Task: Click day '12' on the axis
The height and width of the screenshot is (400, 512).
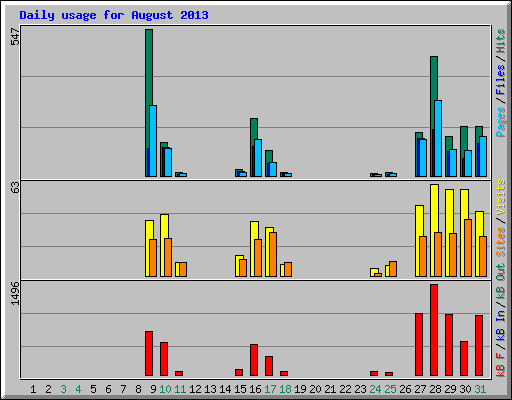Action: 195,389
